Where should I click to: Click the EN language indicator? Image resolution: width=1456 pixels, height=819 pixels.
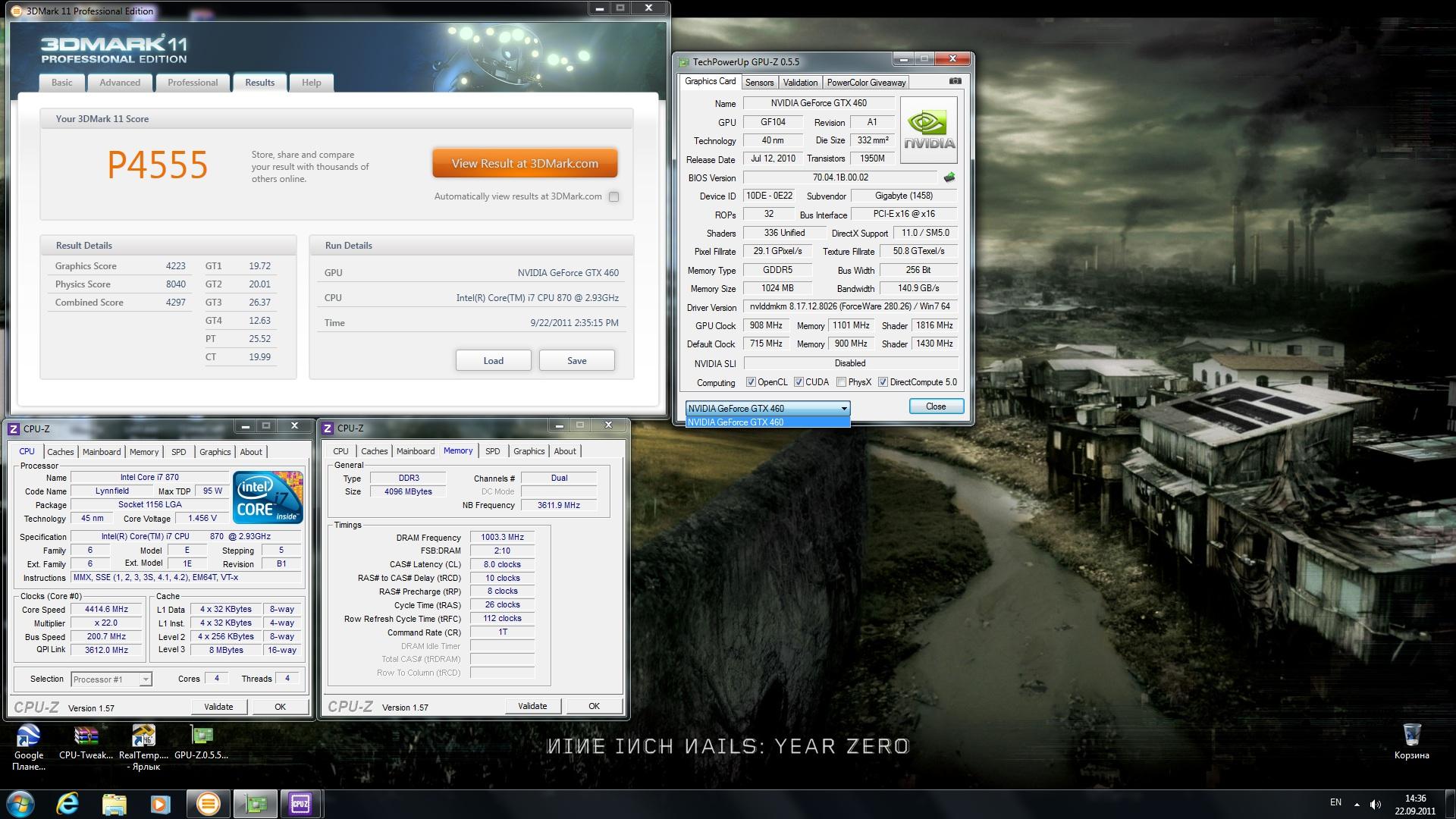pyautogui.click(x=1335, y=802)
